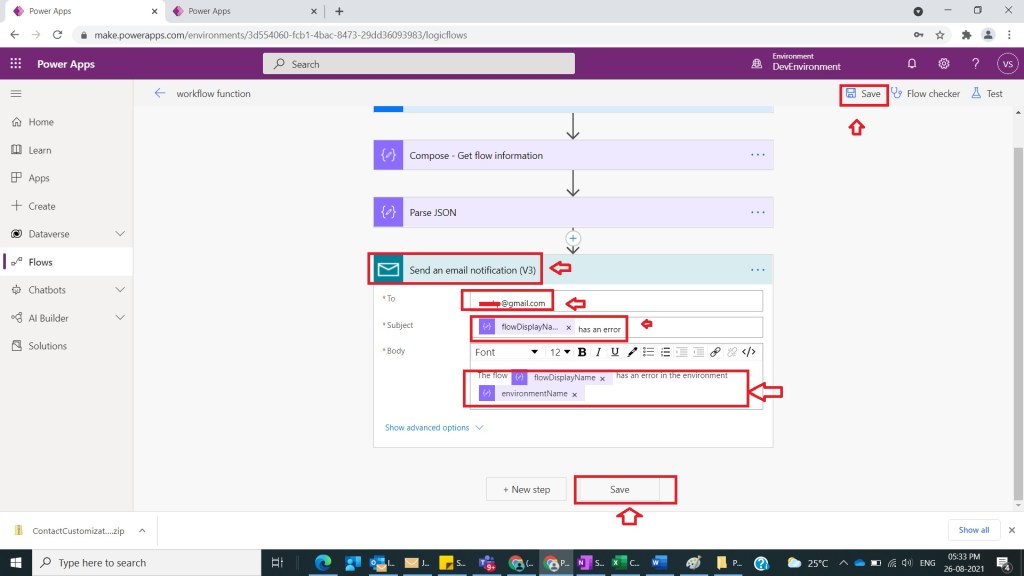This screenshot has height=576, width=1024.
Task: Open the notifications bell icon
Action: click(912, 64)
